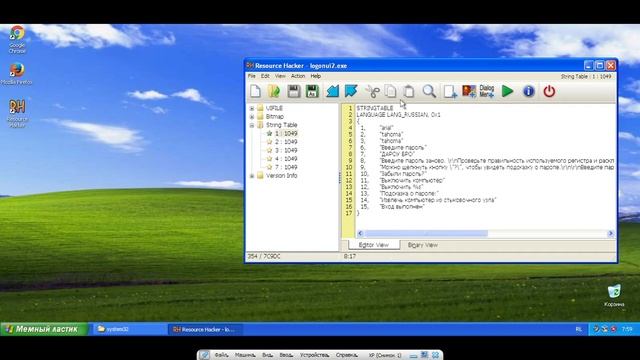Open the Help menu
Screen dimensions: 640x360
pyautogui.click(x=316, y=76)
